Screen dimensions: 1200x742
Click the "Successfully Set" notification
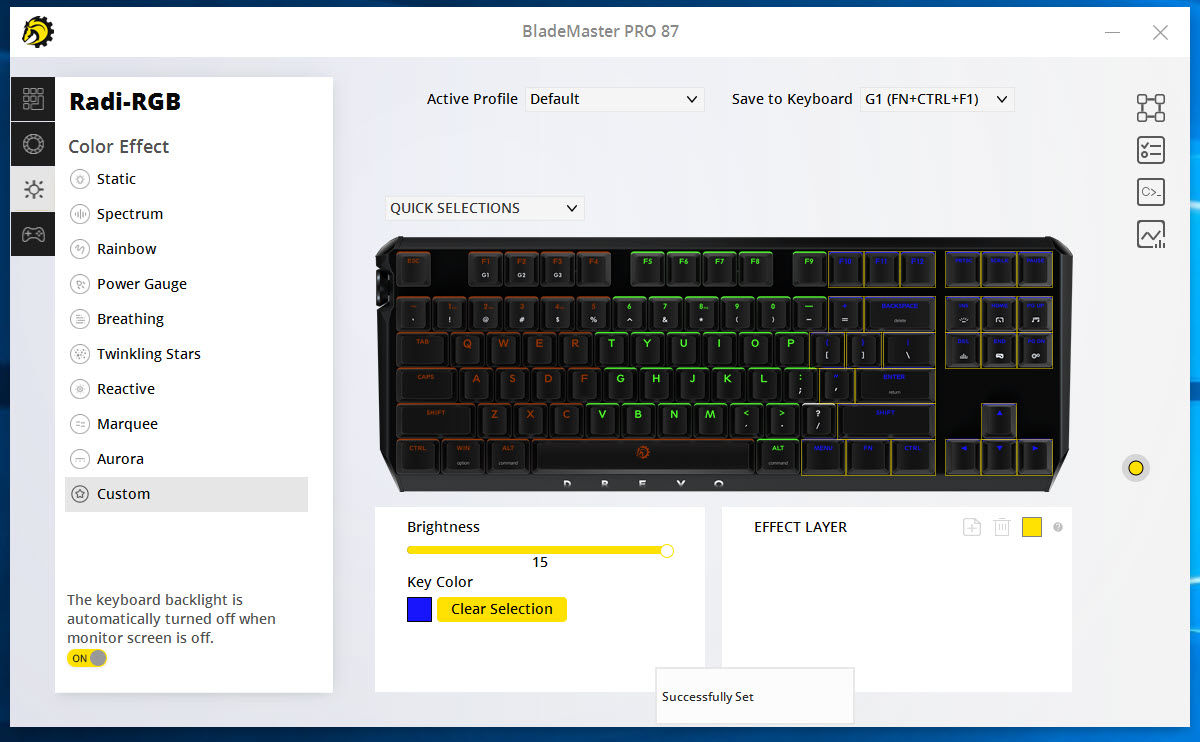(x=755, y=696)
